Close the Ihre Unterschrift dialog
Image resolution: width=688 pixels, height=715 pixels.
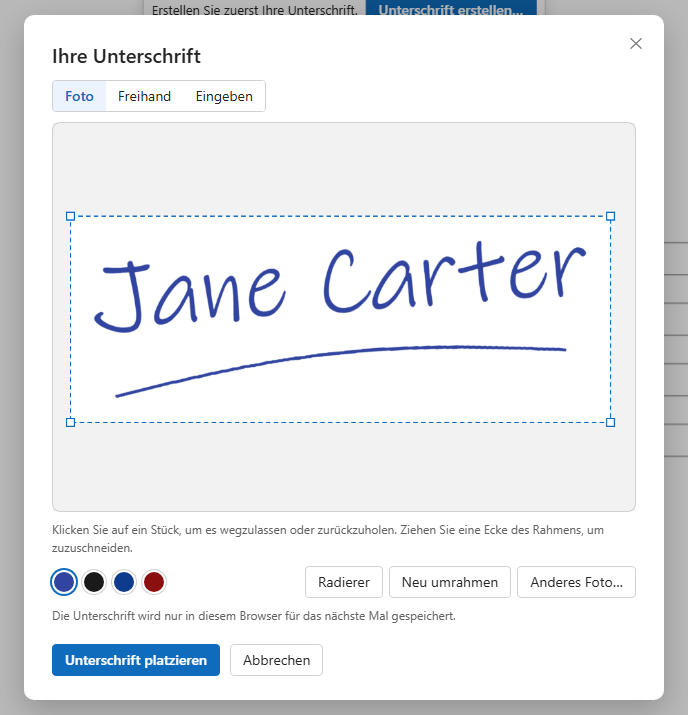click(636, 44)
